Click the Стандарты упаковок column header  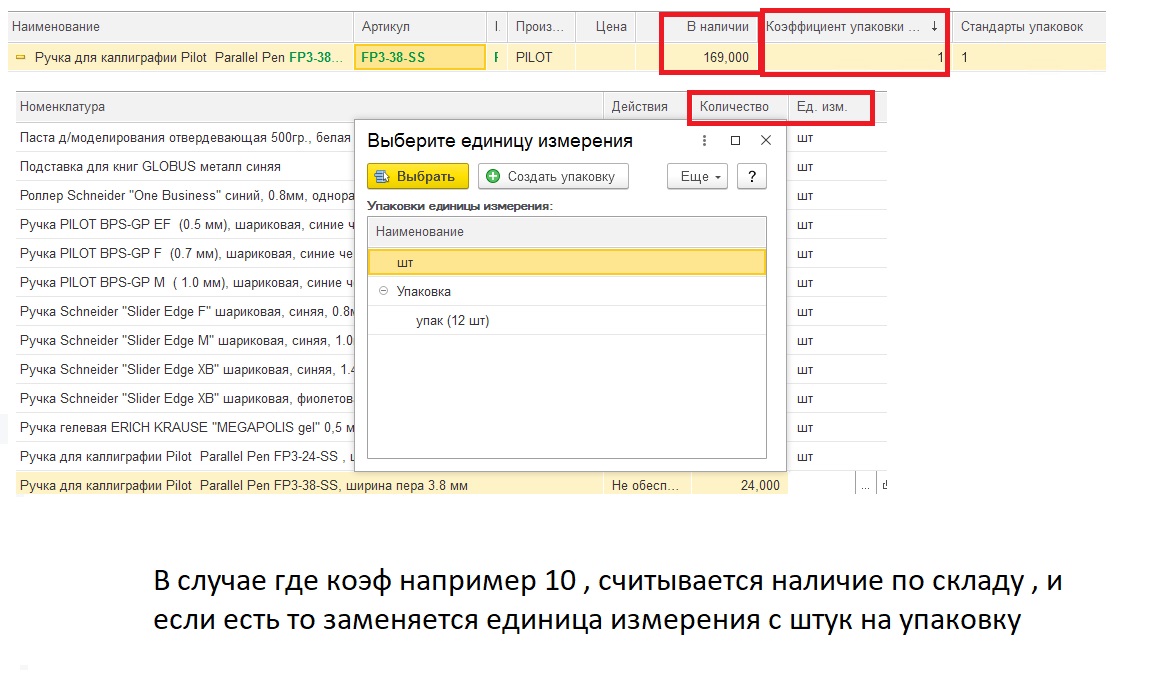click(x=1021, y=27)
